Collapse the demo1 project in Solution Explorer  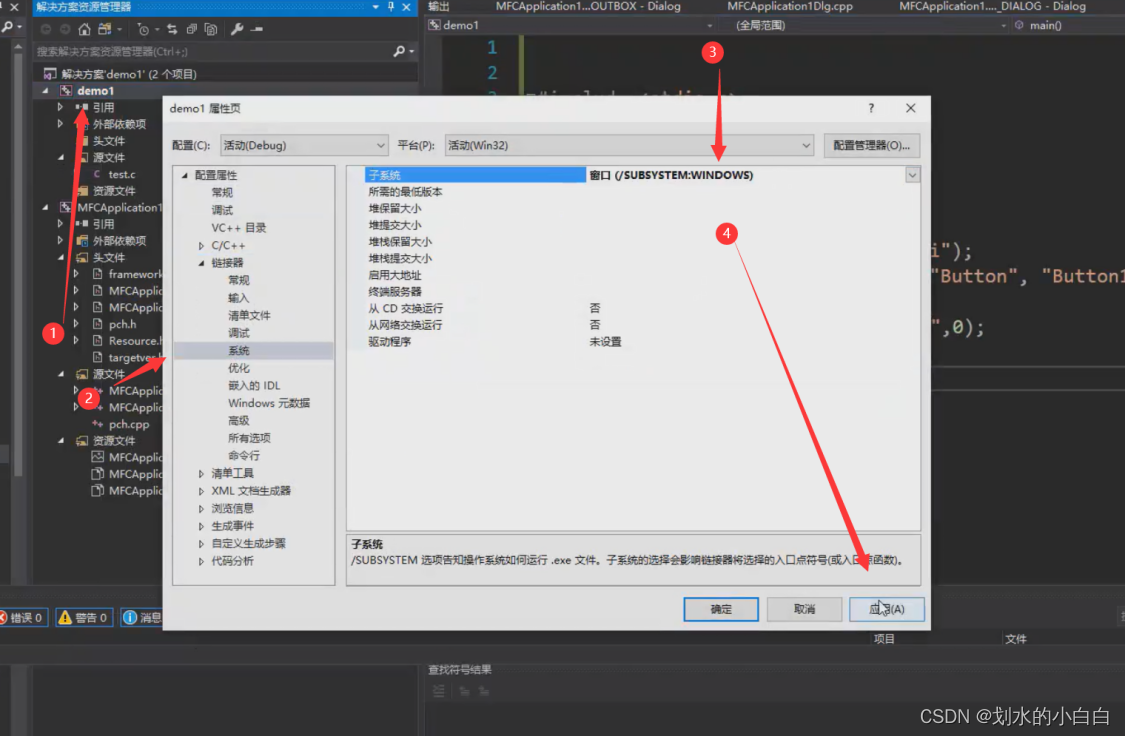[46, 91]
